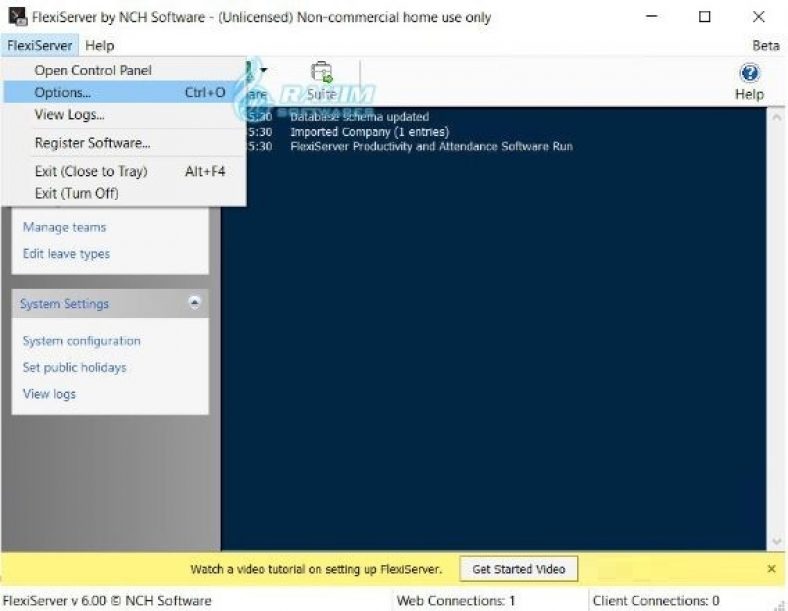Choose Register Software... menu item

(x=124, y=143)
